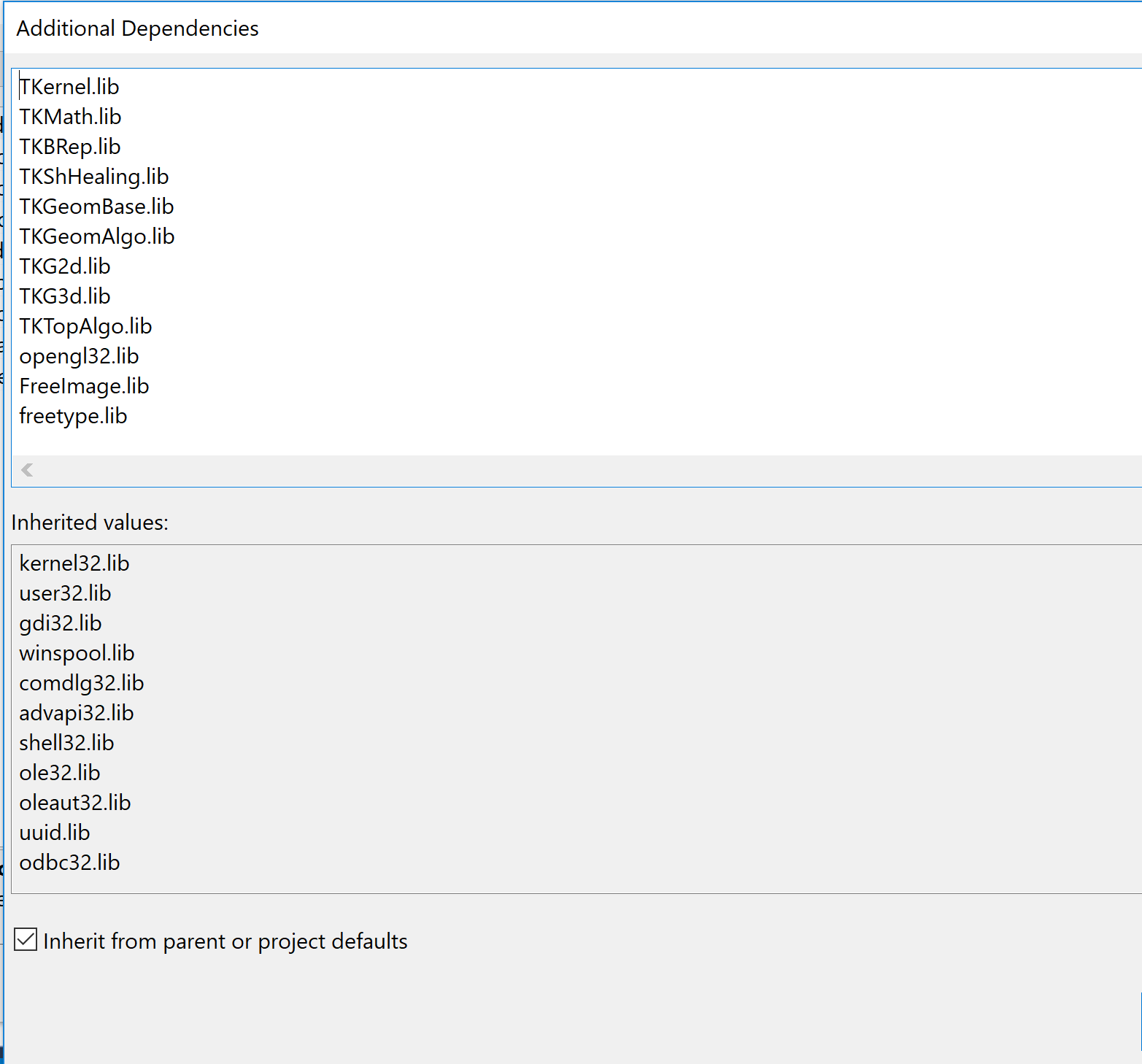Click the opengl32.lib dependency line
1142x1064 pixels.
pos(79,356)
